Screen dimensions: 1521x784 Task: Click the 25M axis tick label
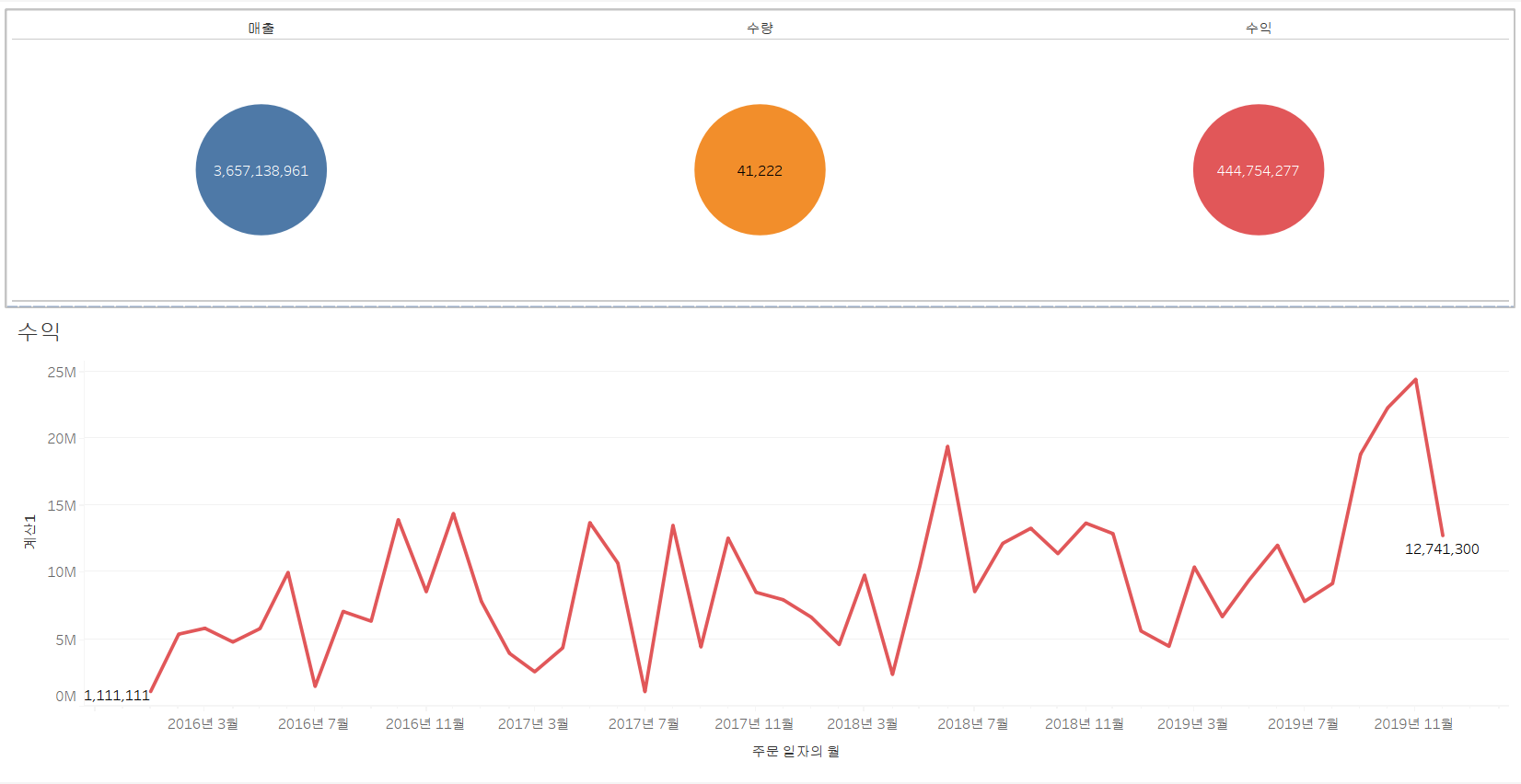(62, 373)
